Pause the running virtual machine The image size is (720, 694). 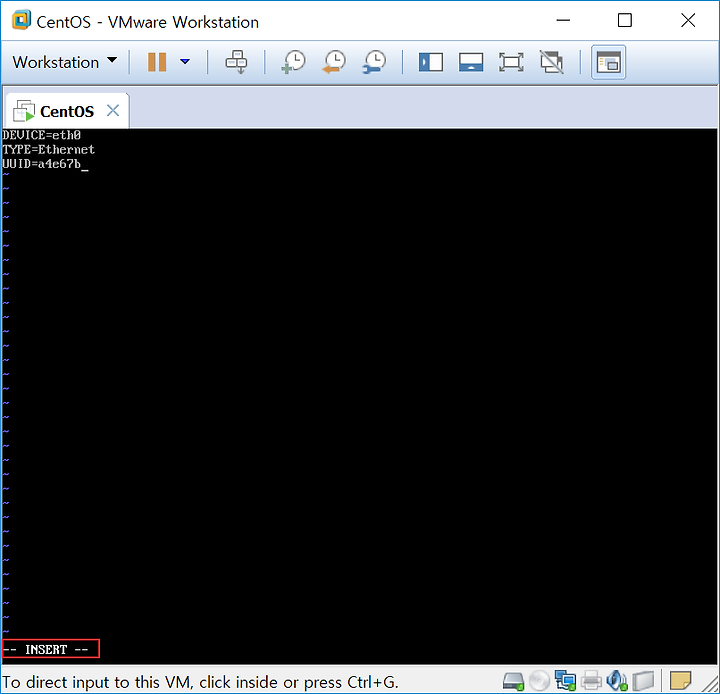[x=157, y=62]
